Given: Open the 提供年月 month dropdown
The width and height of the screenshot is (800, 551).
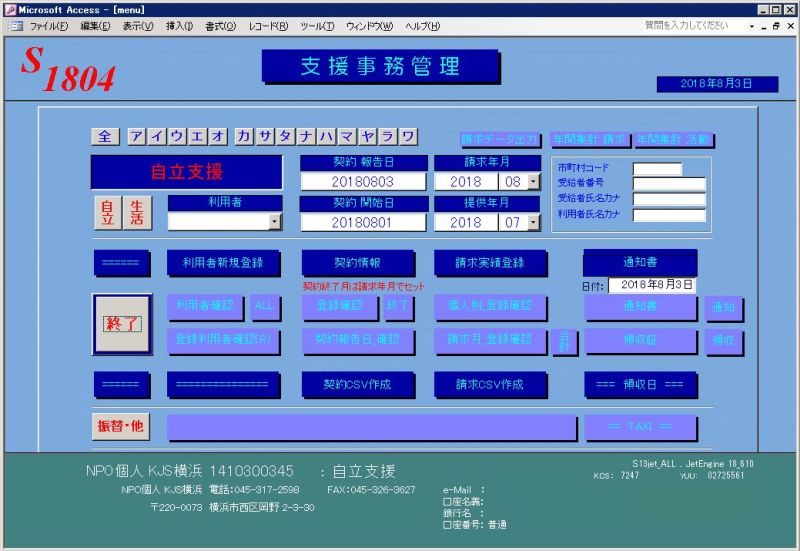Looking at the screenshot, I should click(x=533, y=222).
